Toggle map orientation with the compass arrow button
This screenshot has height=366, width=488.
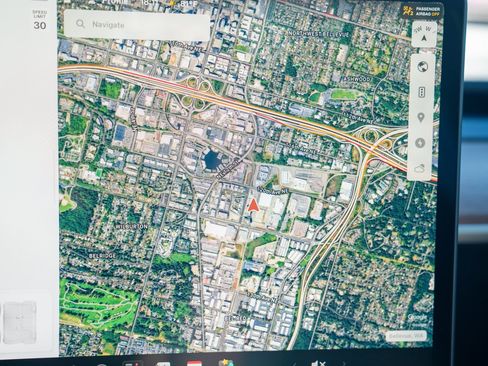click(x=424, y=34)
